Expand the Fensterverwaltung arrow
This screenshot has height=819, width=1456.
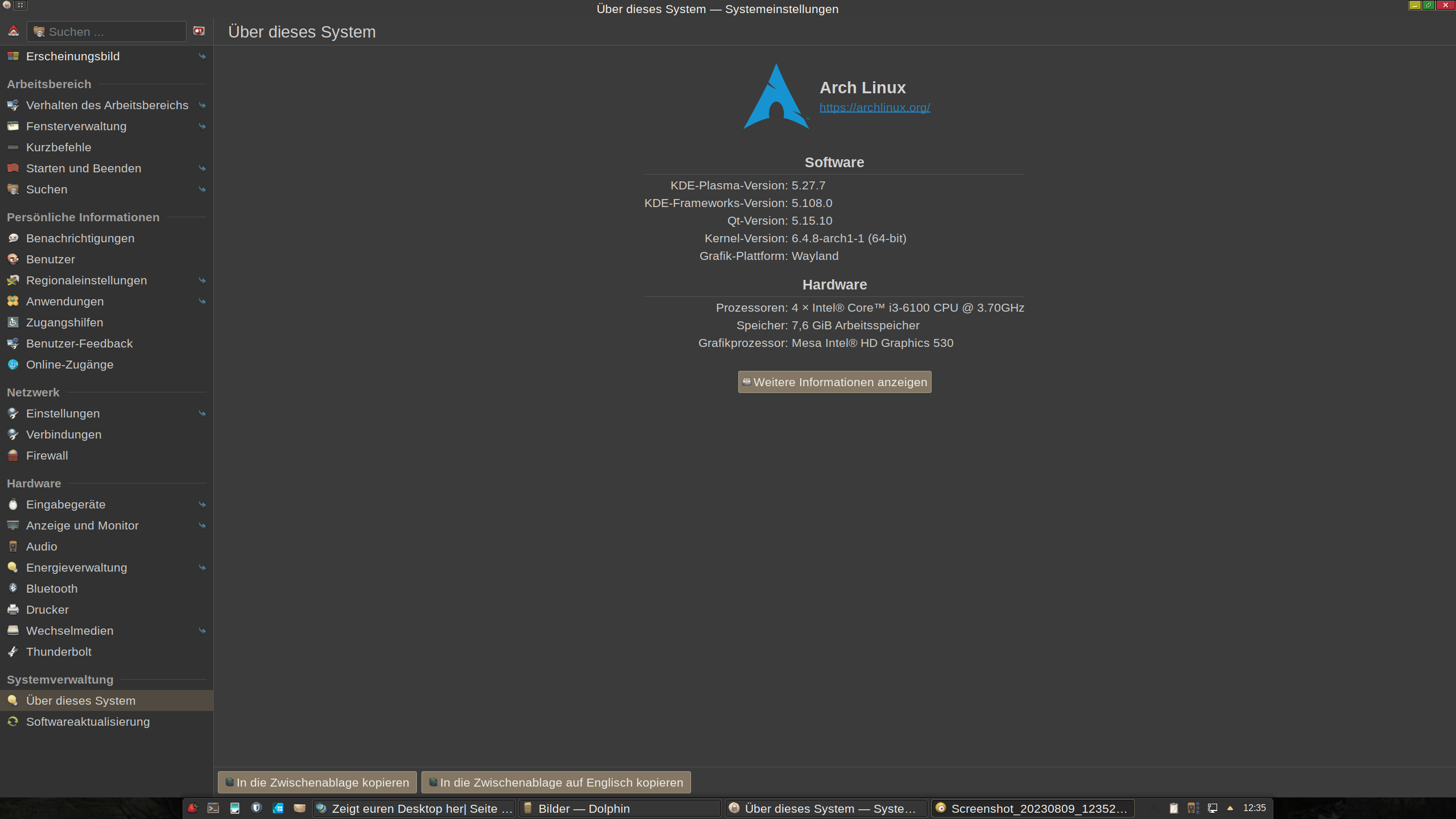coord(202,126)
